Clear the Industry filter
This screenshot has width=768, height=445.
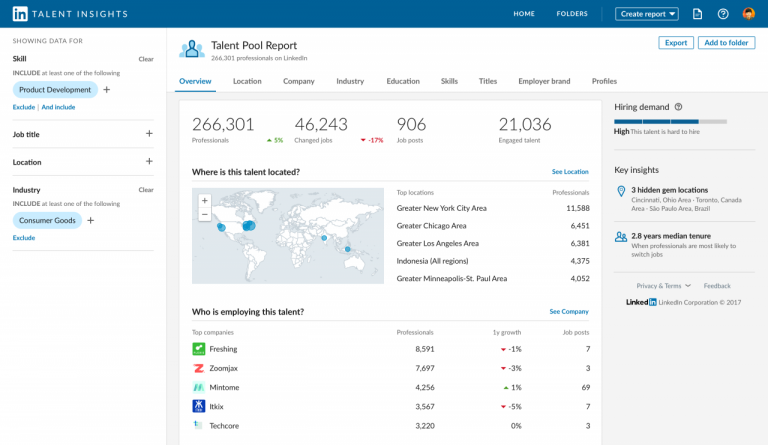coord(146,190)
